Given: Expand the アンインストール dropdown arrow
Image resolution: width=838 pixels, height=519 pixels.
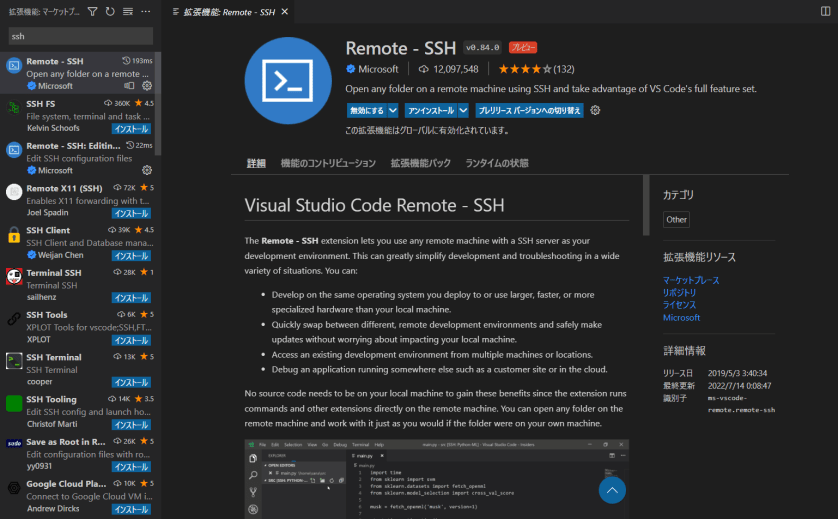Looking at the screenshot, I should (x=463, y=110).
